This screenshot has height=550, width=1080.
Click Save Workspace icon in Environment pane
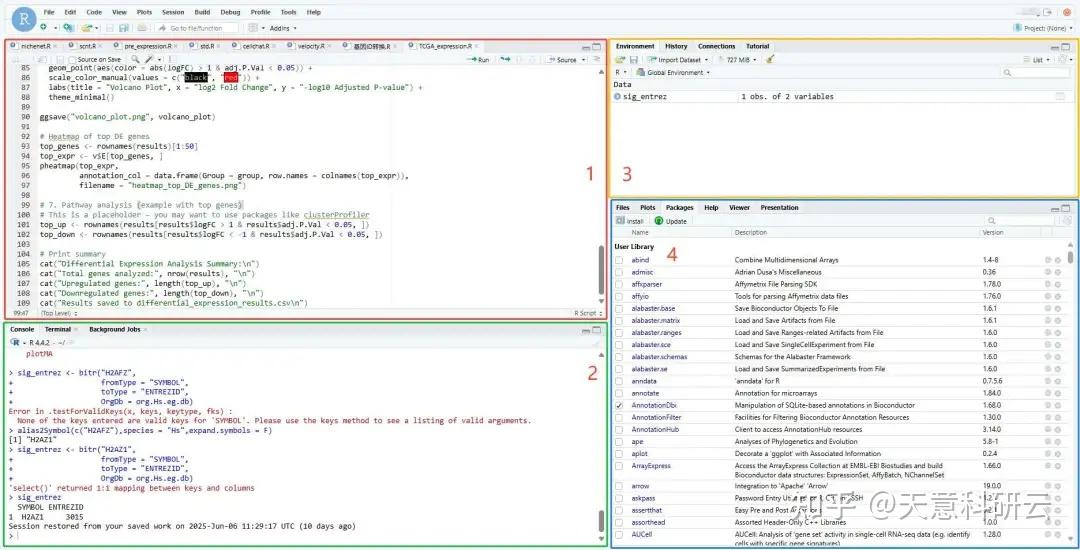point(634,60)
